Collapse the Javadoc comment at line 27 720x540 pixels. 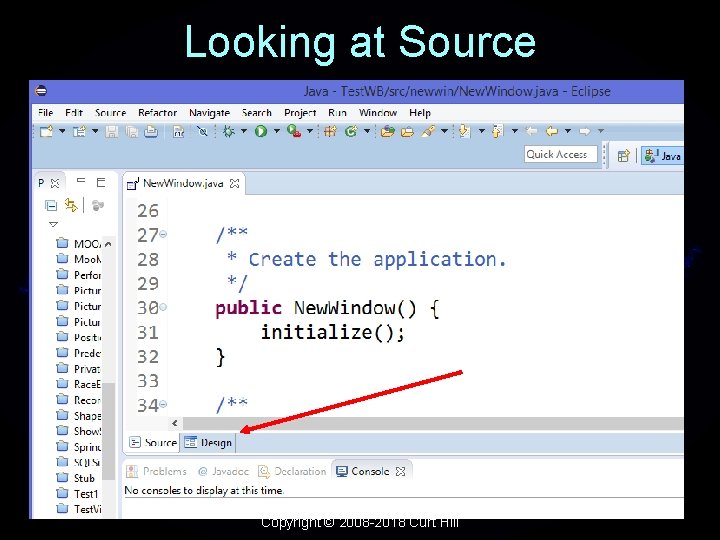tap(163, 234)
